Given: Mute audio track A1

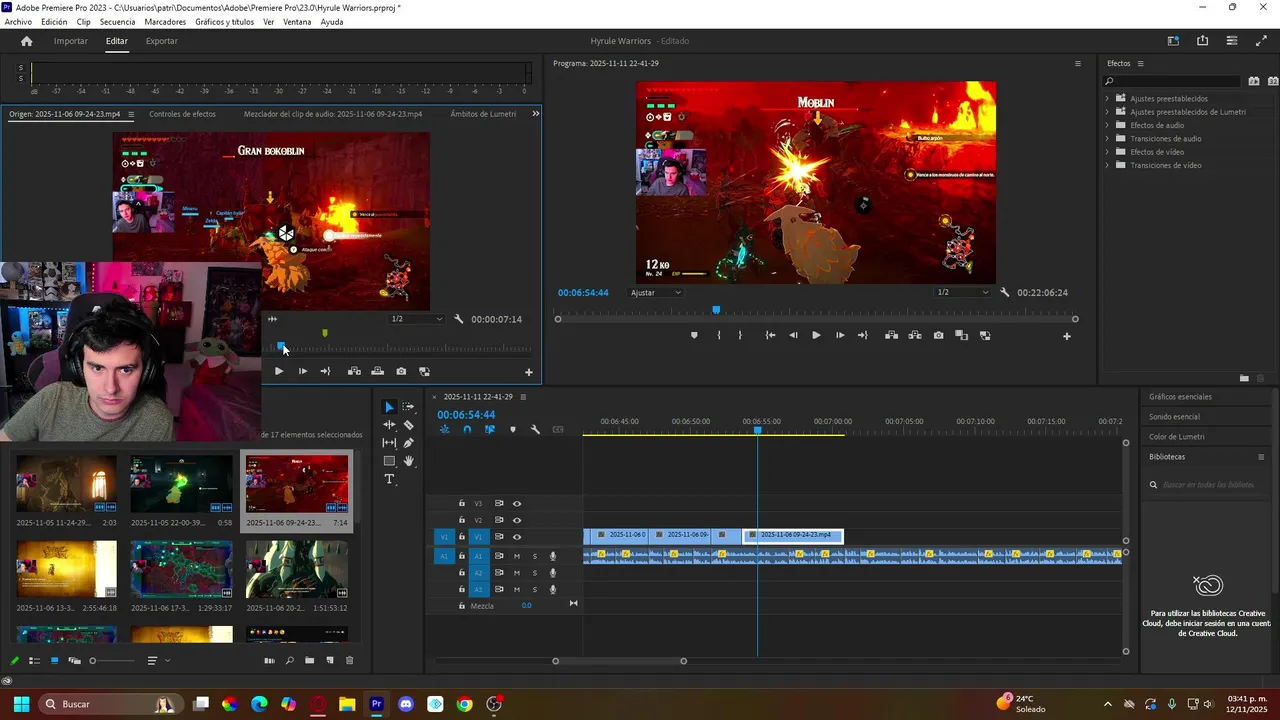Looking at the screenshot, I should 517,556.
